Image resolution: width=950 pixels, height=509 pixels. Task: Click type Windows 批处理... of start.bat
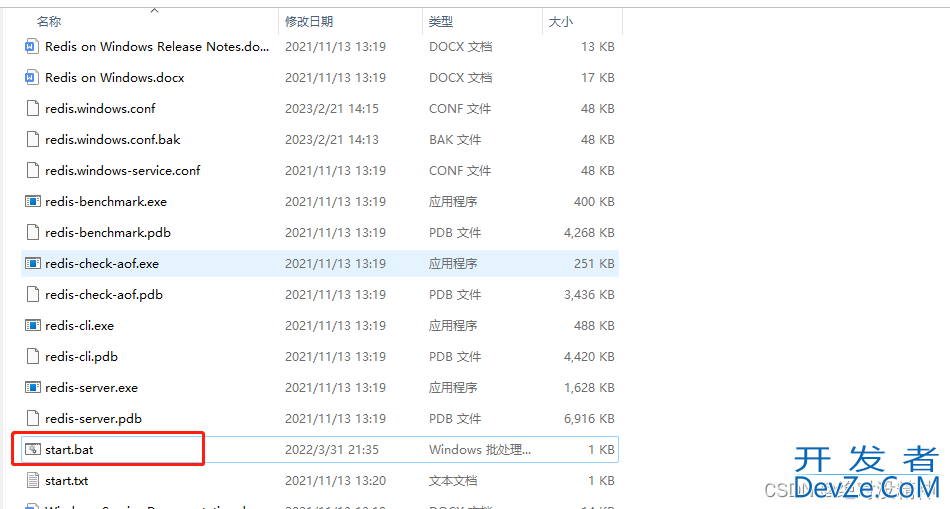click(x=480, y=449)
